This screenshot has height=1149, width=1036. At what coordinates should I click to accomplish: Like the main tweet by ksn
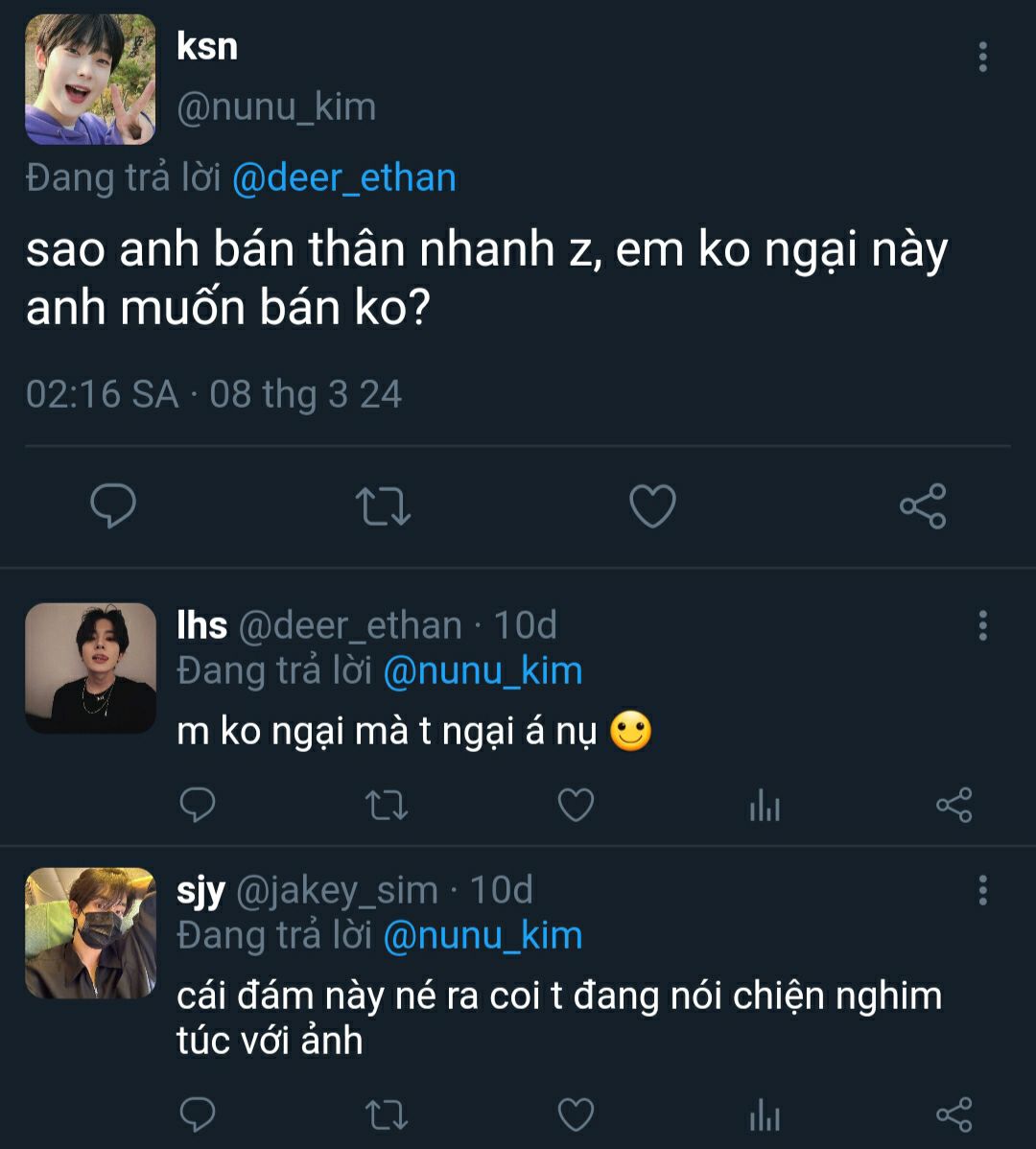click(652, 505)
